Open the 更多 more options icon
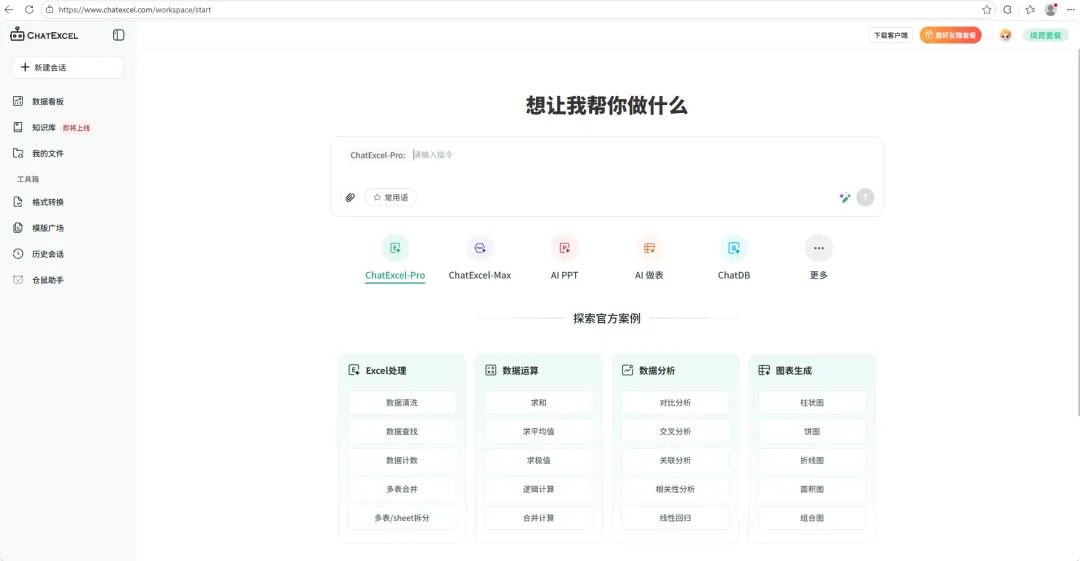The height and width of the screenshot is (561, 1080). (x=818, y=248)
